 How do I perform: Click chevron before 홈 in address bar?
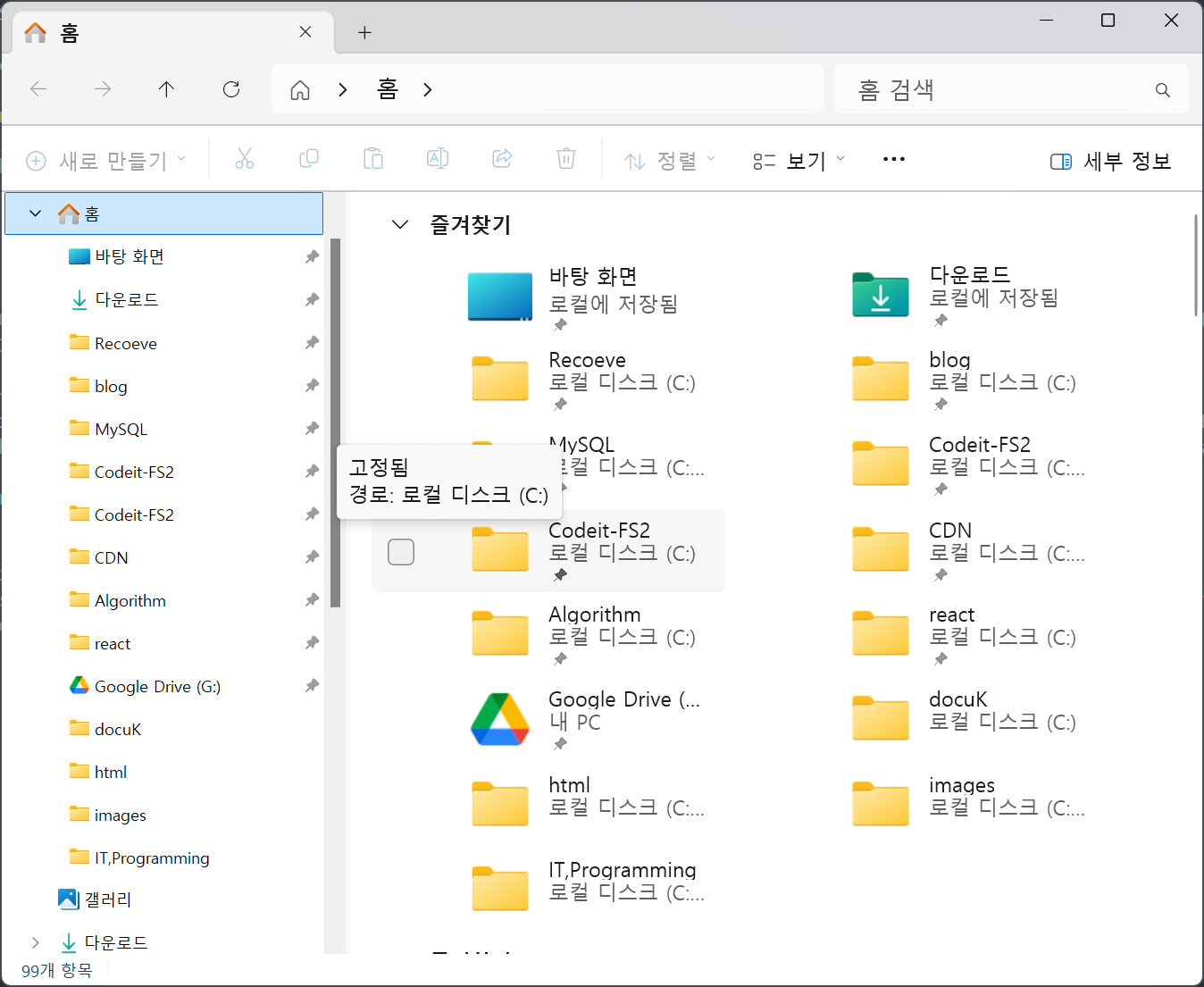click(343, 90)
